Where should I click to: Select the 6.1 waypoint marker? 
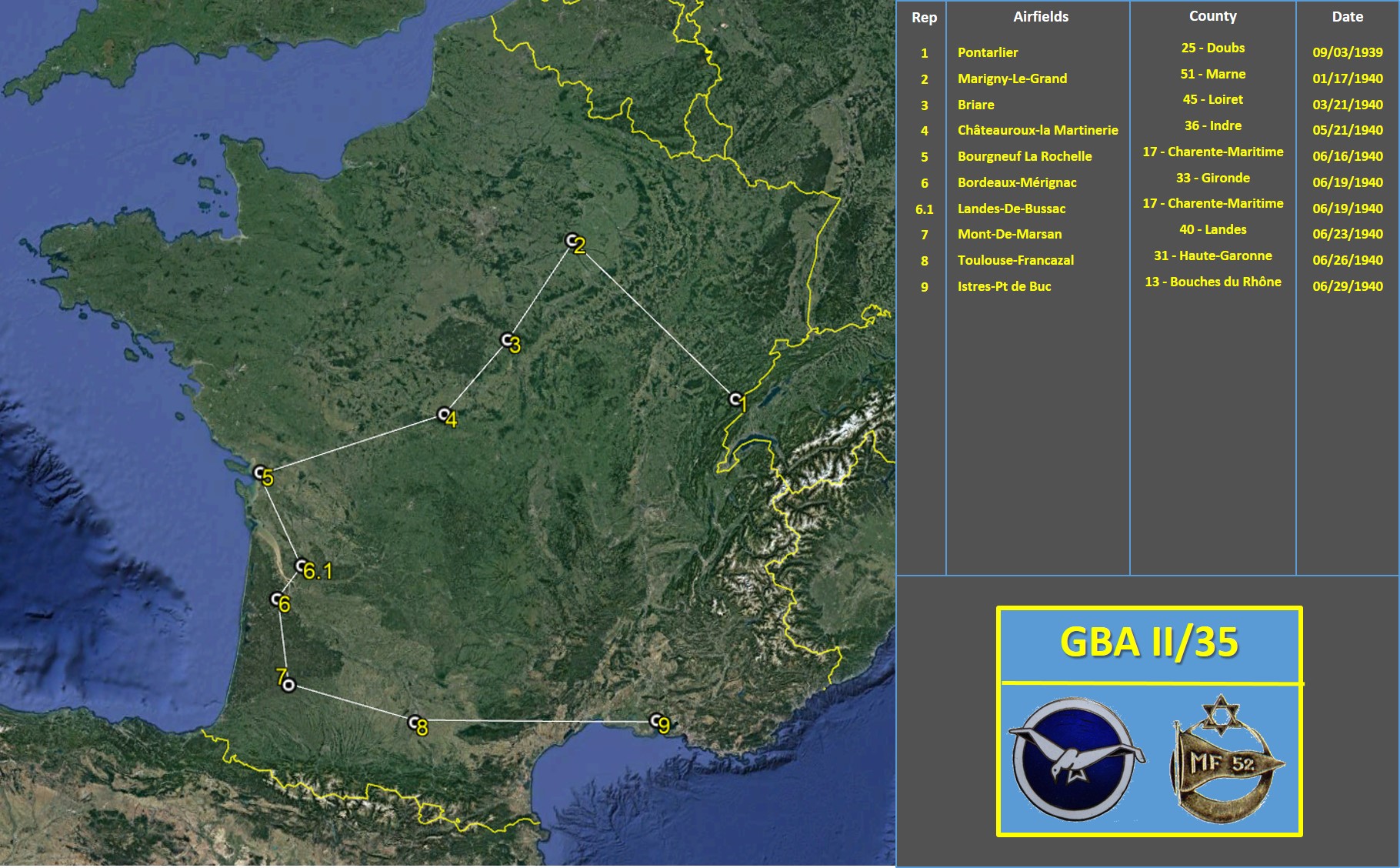click(x=302, y=566)
